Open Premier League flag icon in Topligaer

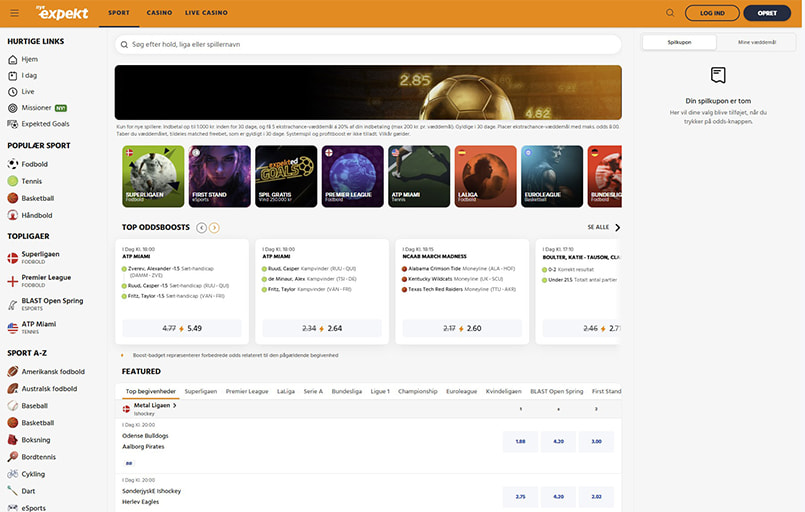click(13, 281)
